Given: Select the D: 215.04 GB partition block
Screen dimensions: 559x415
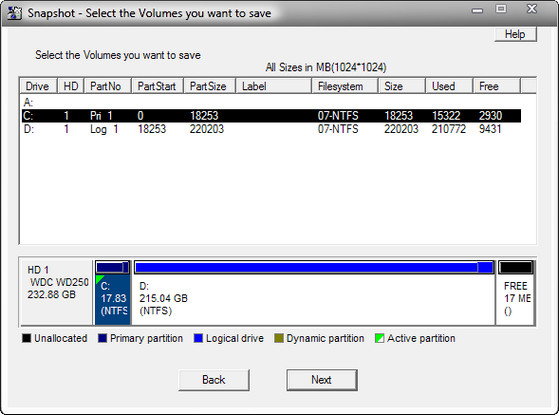Looking at the screenshot, I should [x=314, y=292].
